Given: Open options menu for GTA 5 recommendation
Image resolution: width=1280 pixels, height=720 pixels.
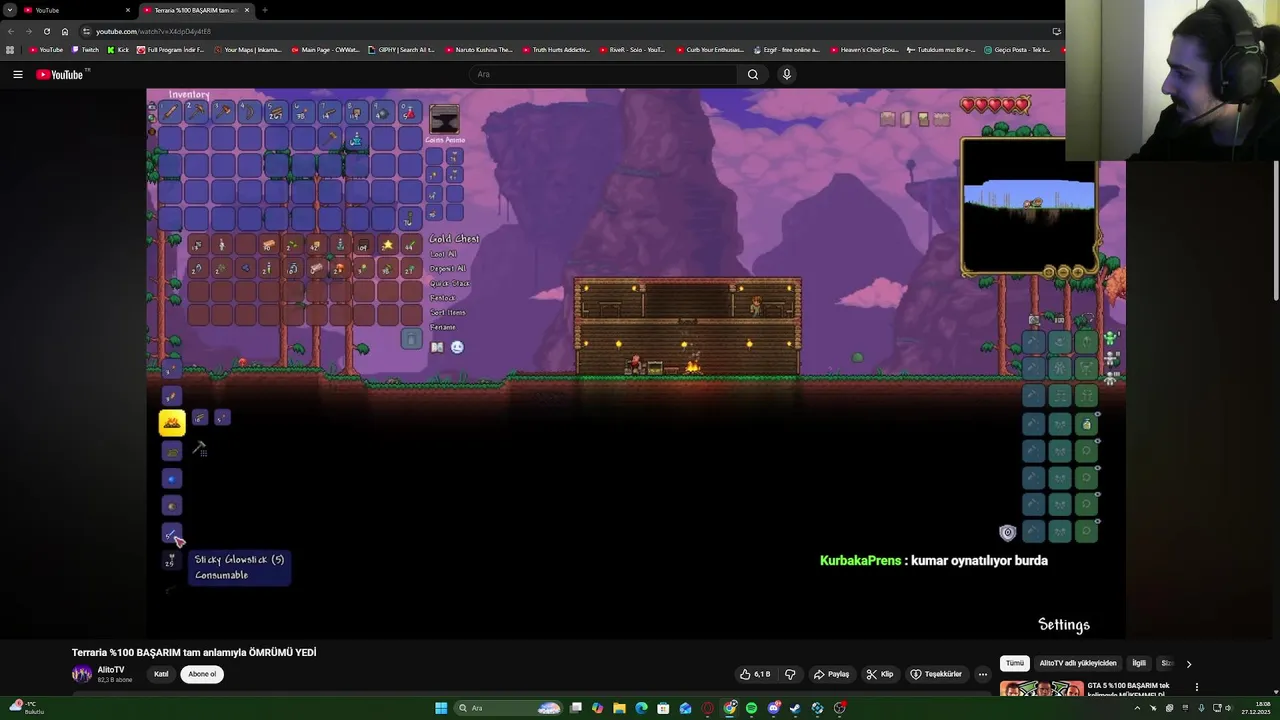Looking at the screenshot, I should click(1197, 688).
